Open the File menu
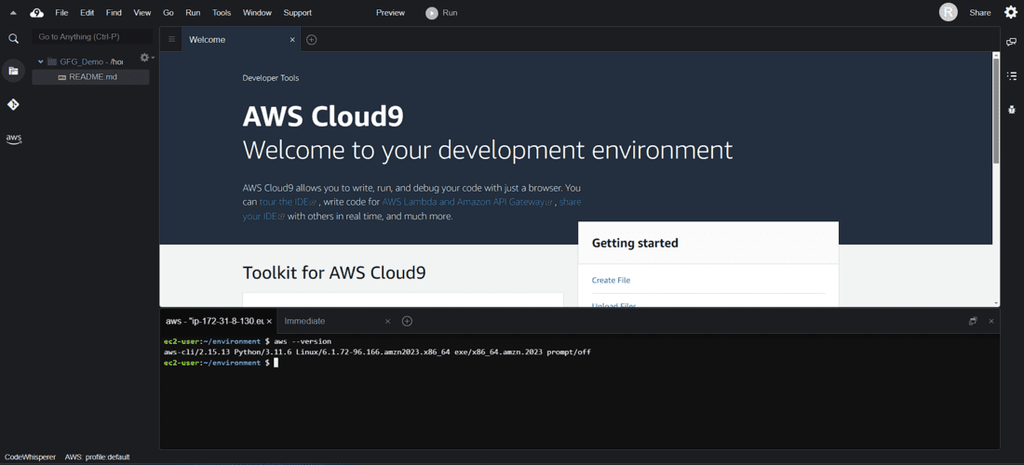1024x465 pixels. (61, 12)
